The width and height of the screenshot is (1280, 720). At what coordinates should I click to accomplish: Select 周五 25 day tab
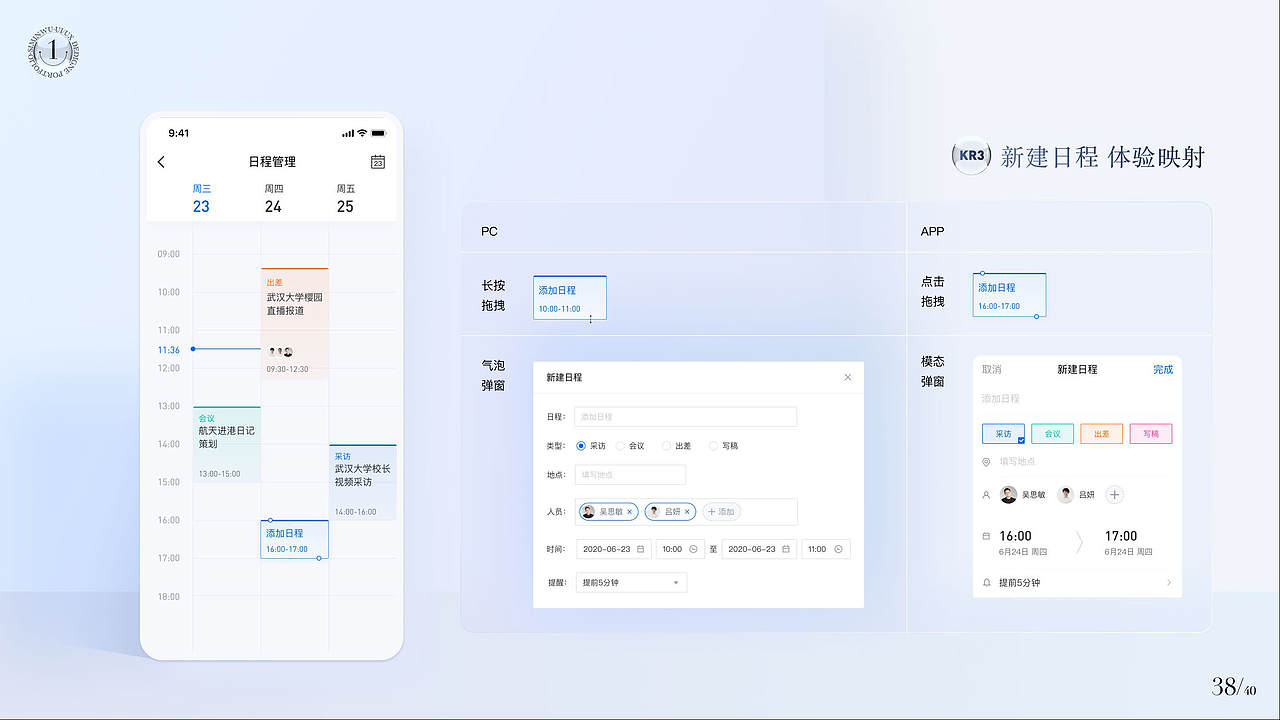[345, 198]
